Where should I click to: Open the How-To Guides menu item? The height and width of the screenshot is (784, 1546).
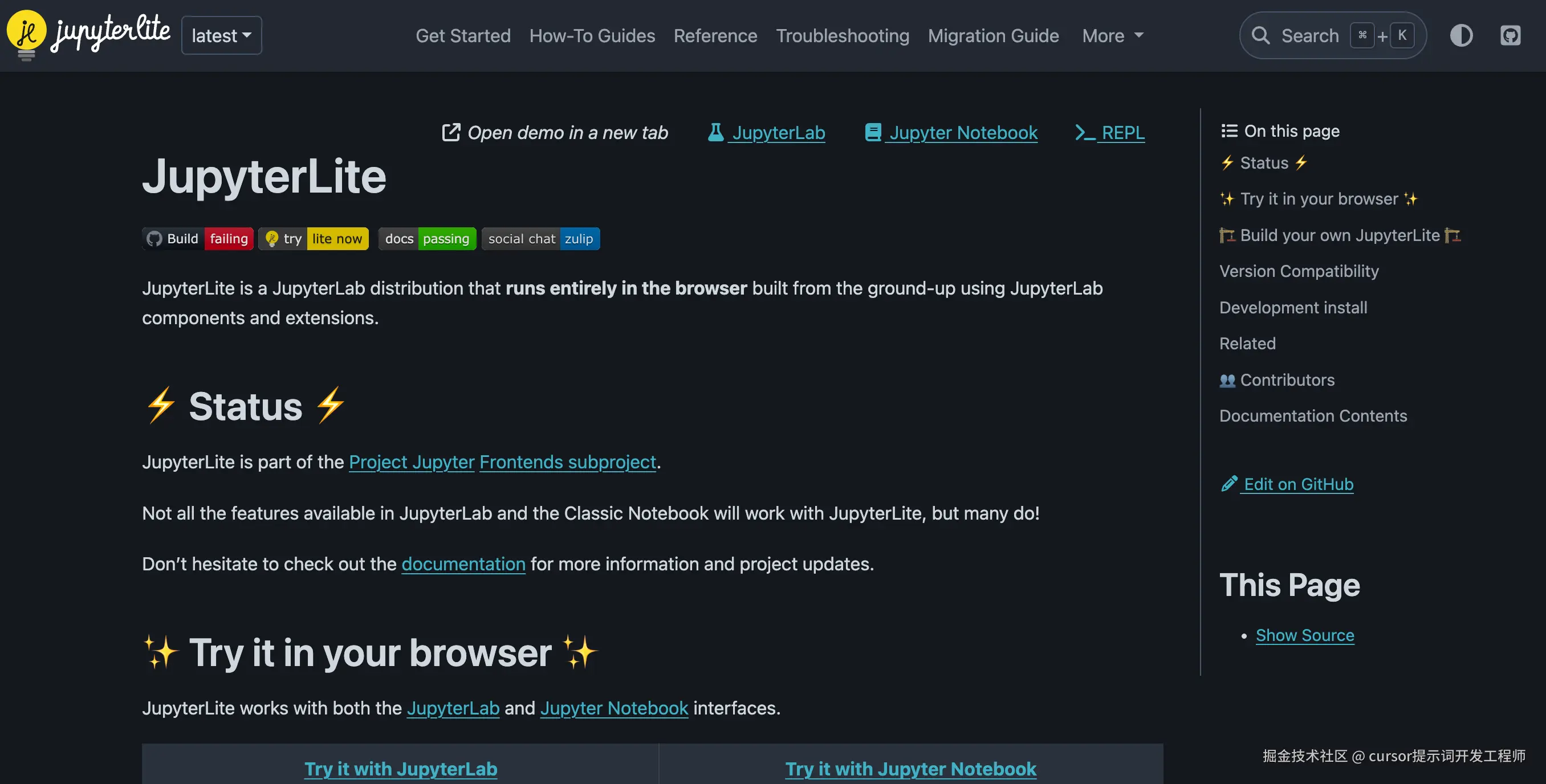pos(592,35)
